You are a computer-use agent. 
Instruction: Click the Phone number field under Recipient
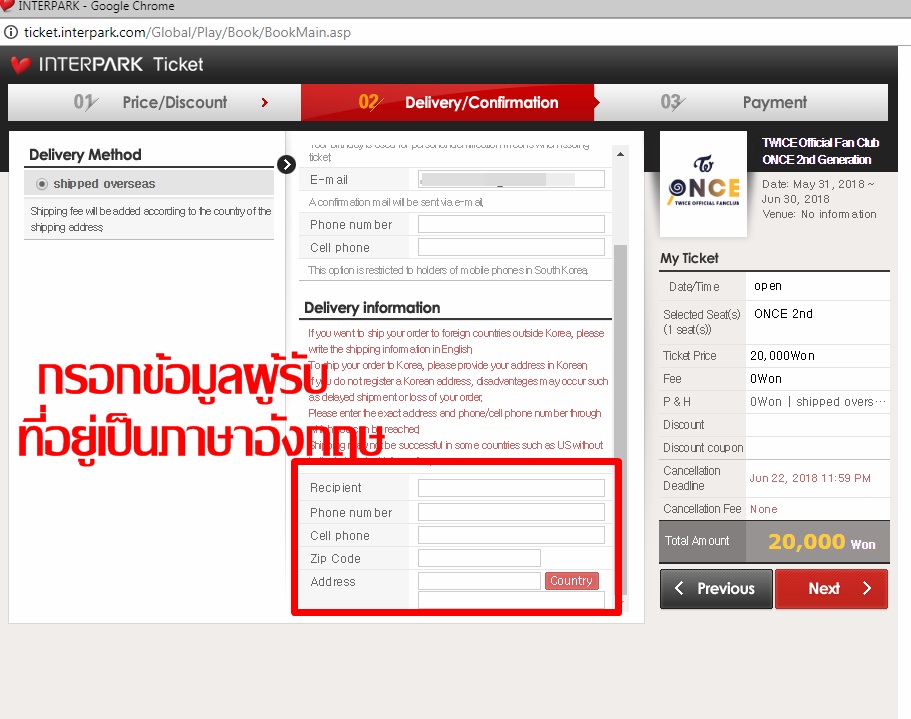(x=511, y=512)
